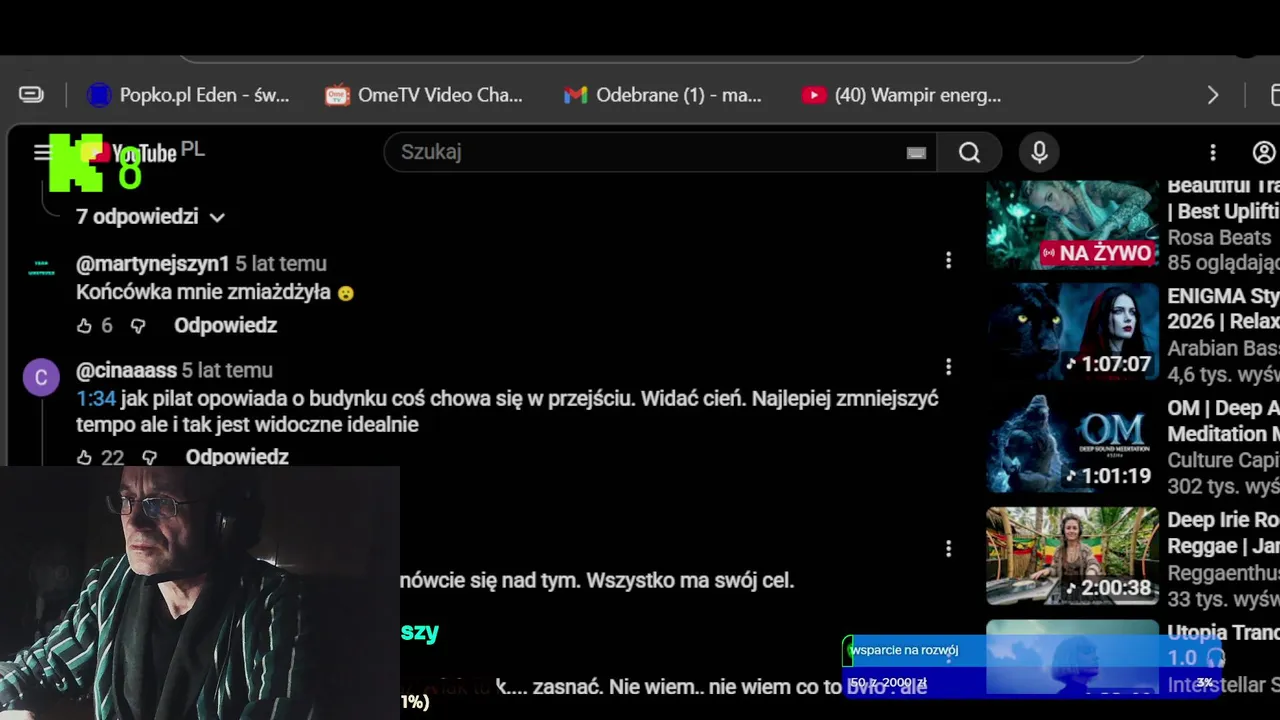Open the YouTube hamburger guide menu

41,152
